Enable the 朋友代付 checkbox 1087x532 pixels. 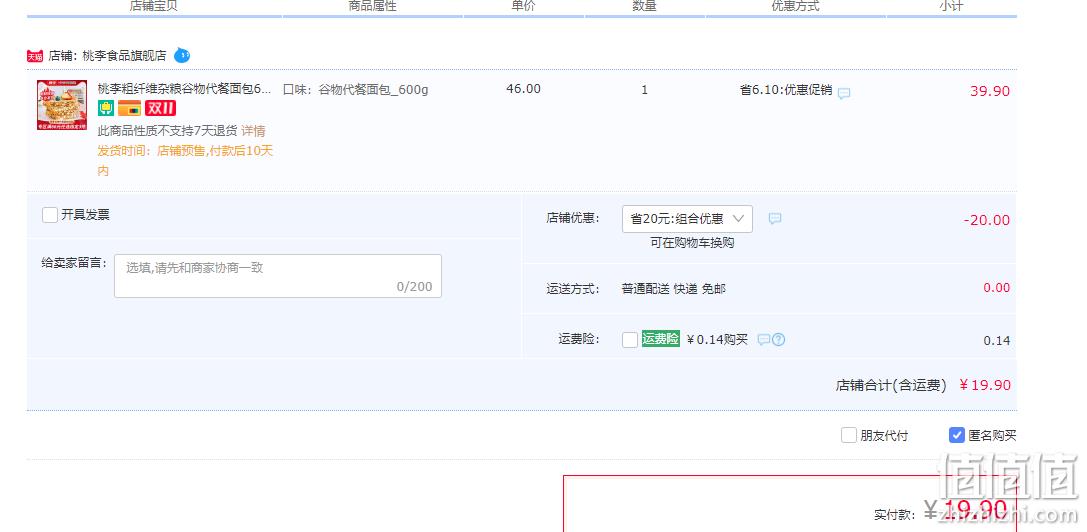[x=849, y=436]
